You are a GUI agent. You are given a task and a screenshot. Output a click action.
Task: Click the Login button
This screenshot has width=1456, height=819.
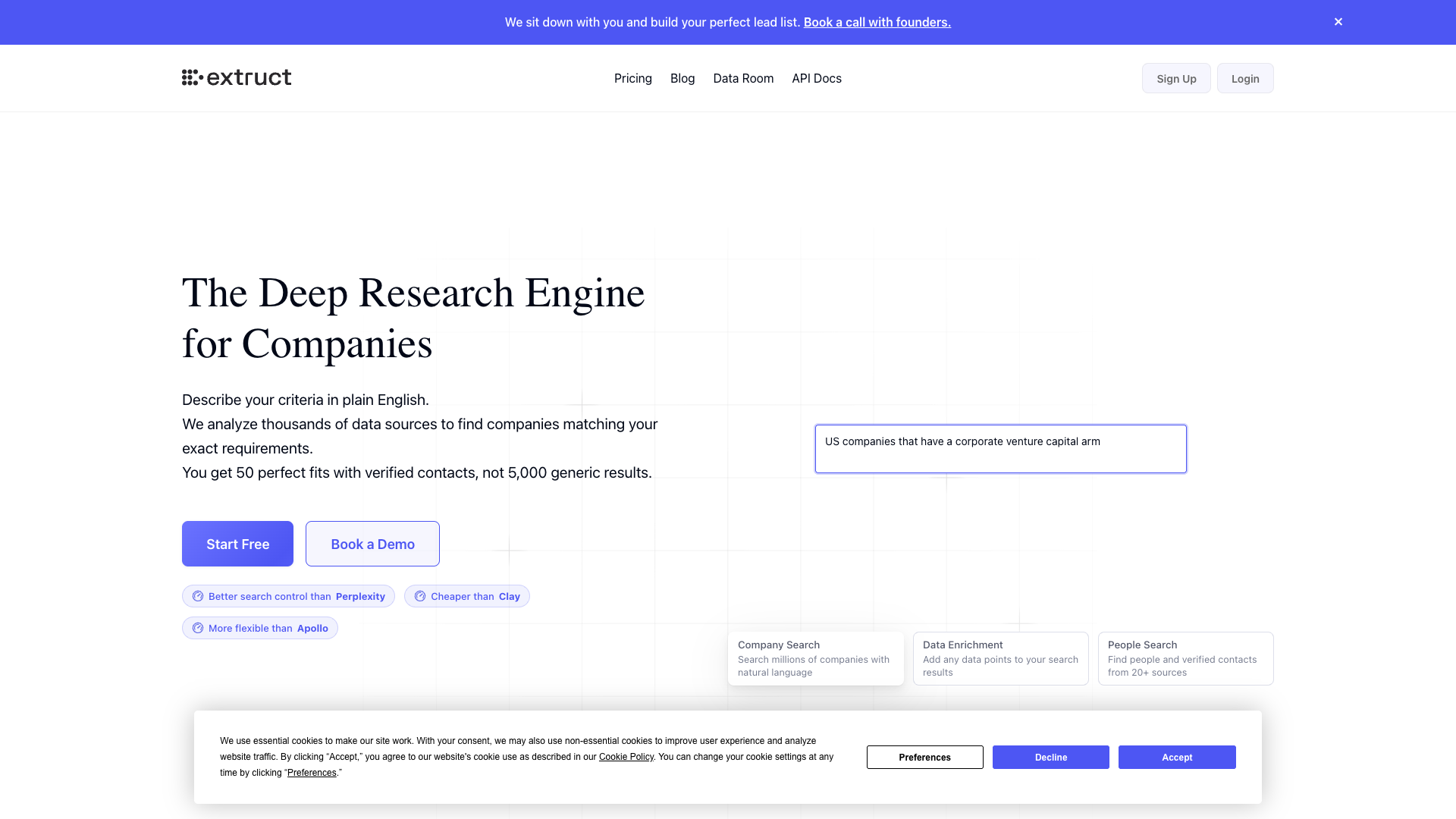click(x=1245, y=78)
